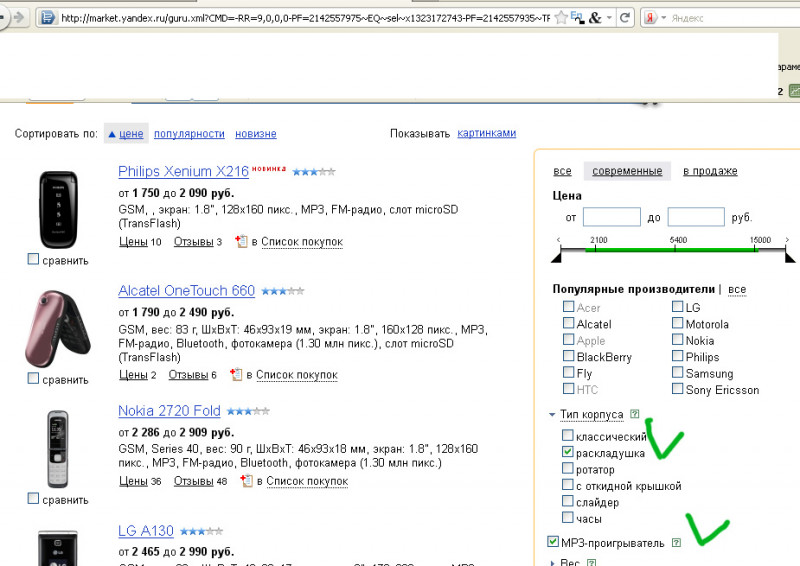
Task: Open address bar history dropdown arrow
Action: pos(609,18)
